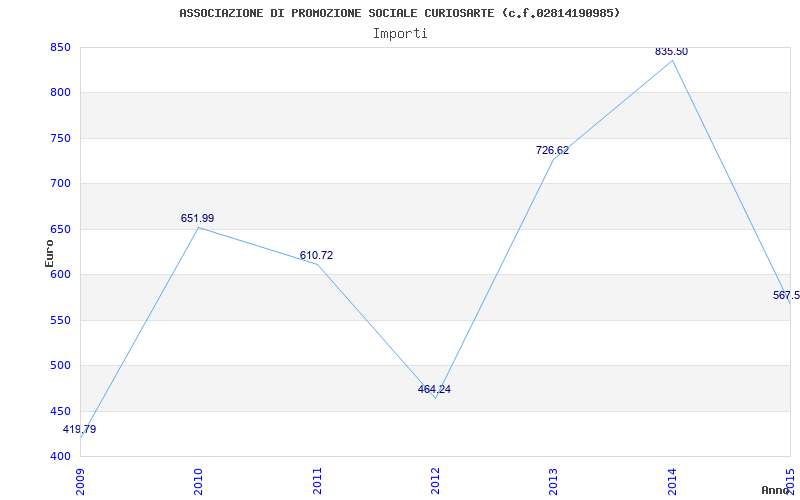The height and width of the screenshot is (500, 800).
Task: Click the chart title ASSOCIAZIONE DI PROMOZIONE SOCIALE CURIOSARTE
Action: [x=399, y=13]
